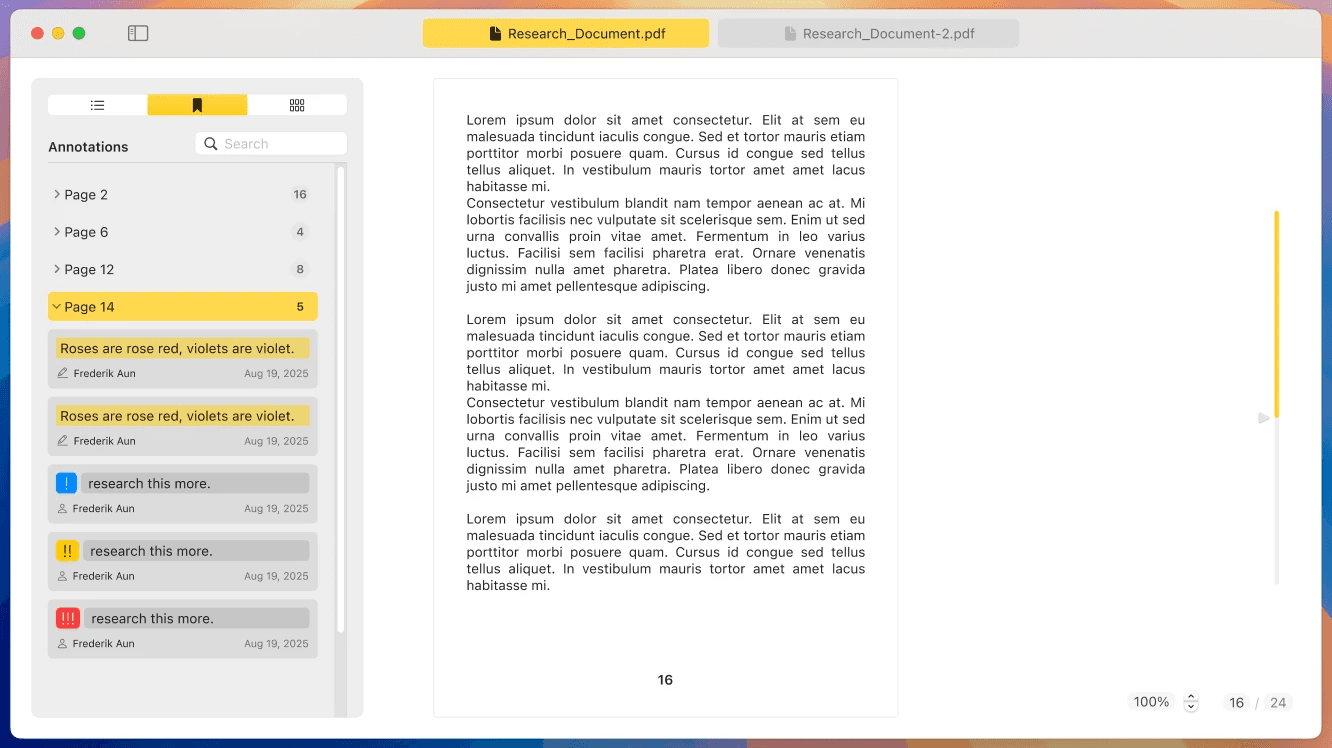The width and height of the screenshot is (1332, 748).
Task: Click the yellow double-exclamation priority icon
Action: (x=67, y=551)
